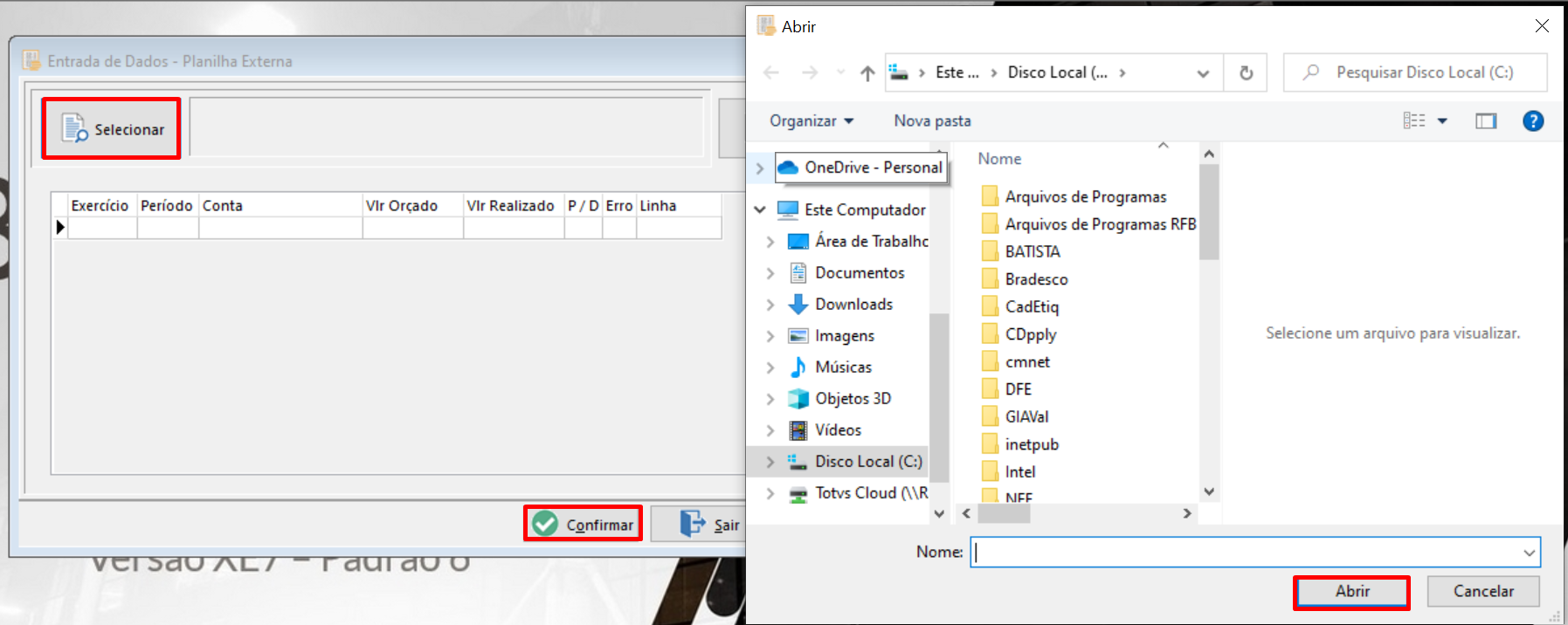Image resolution: width=1568 pixels, height=625 pixels.
Task: Go forward in file dialog navigation
Action: 810,72
